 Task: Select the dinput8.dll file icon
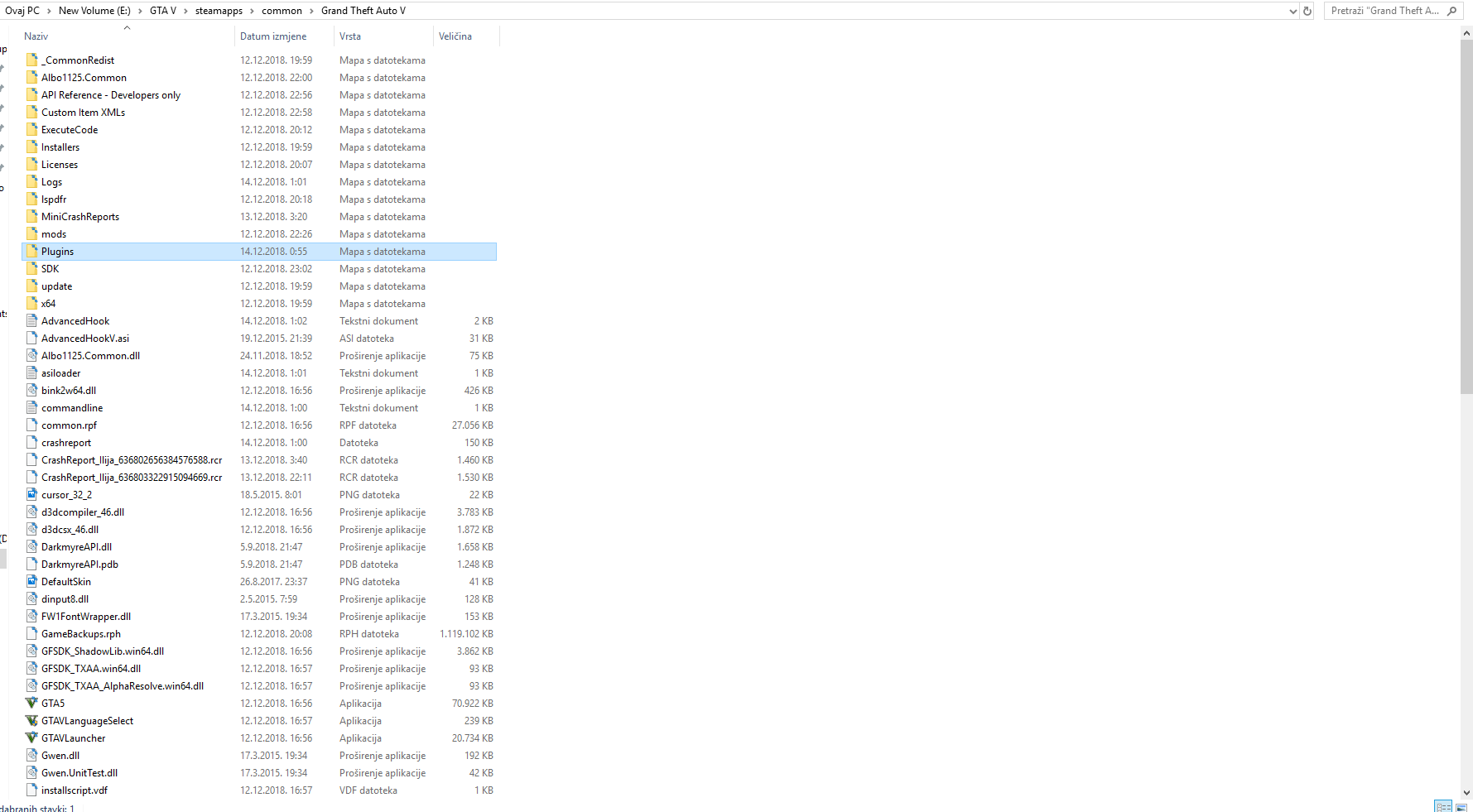(32, 598)
